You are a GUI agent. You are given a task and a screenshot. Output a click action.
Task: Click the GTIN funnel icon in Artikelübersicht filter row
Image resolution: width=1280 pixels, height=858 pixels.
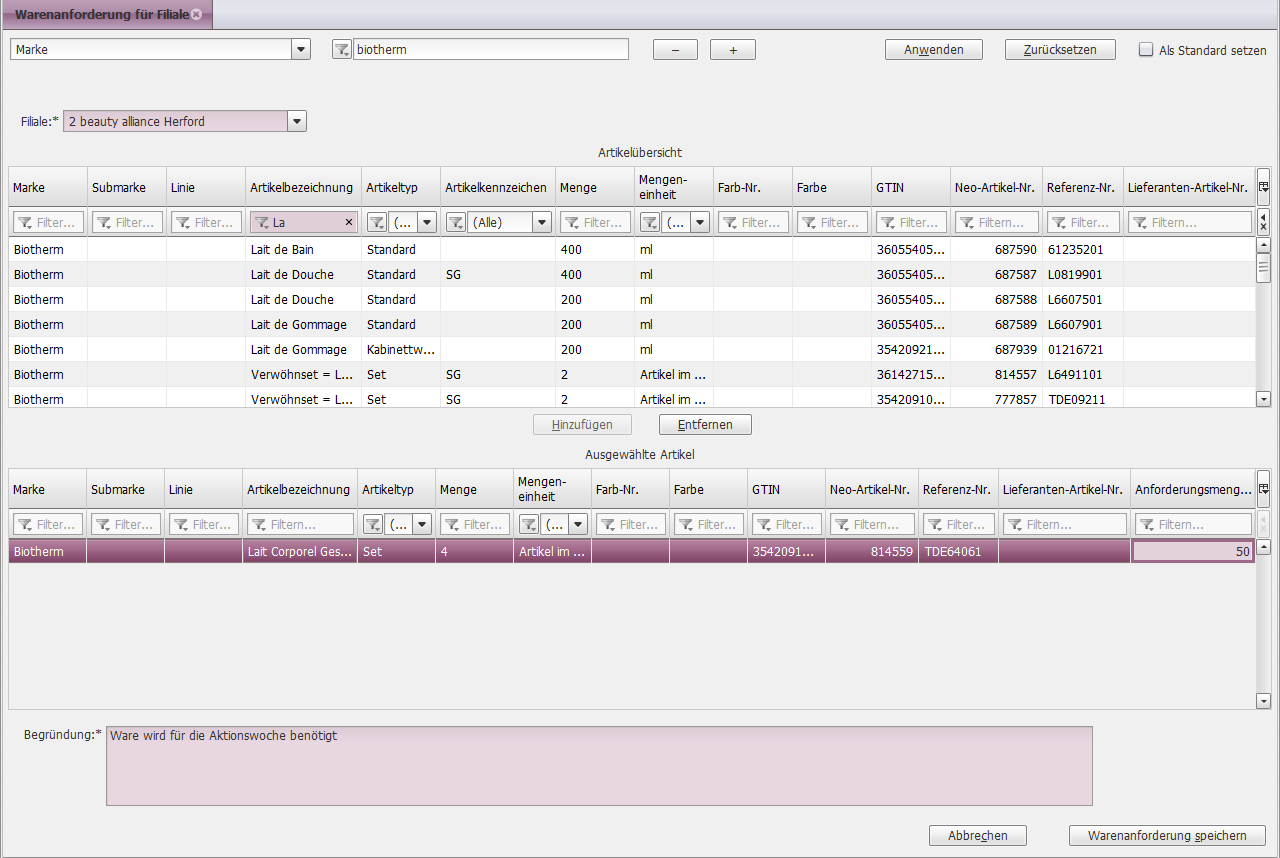[x=888, y=223]
